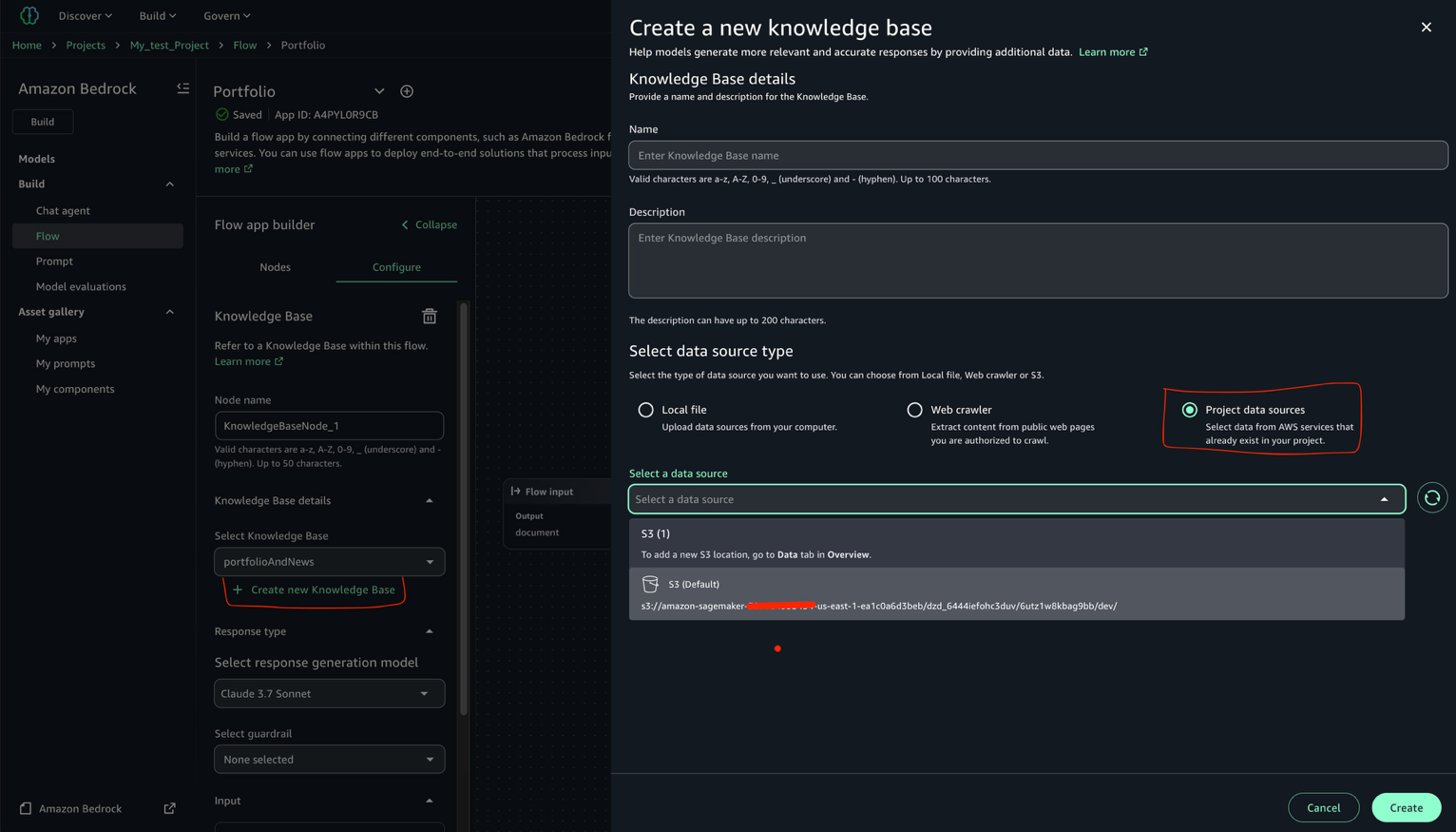Open the Build menu in top bar
The image size is (1456, 832).
(x=158, y=15)
